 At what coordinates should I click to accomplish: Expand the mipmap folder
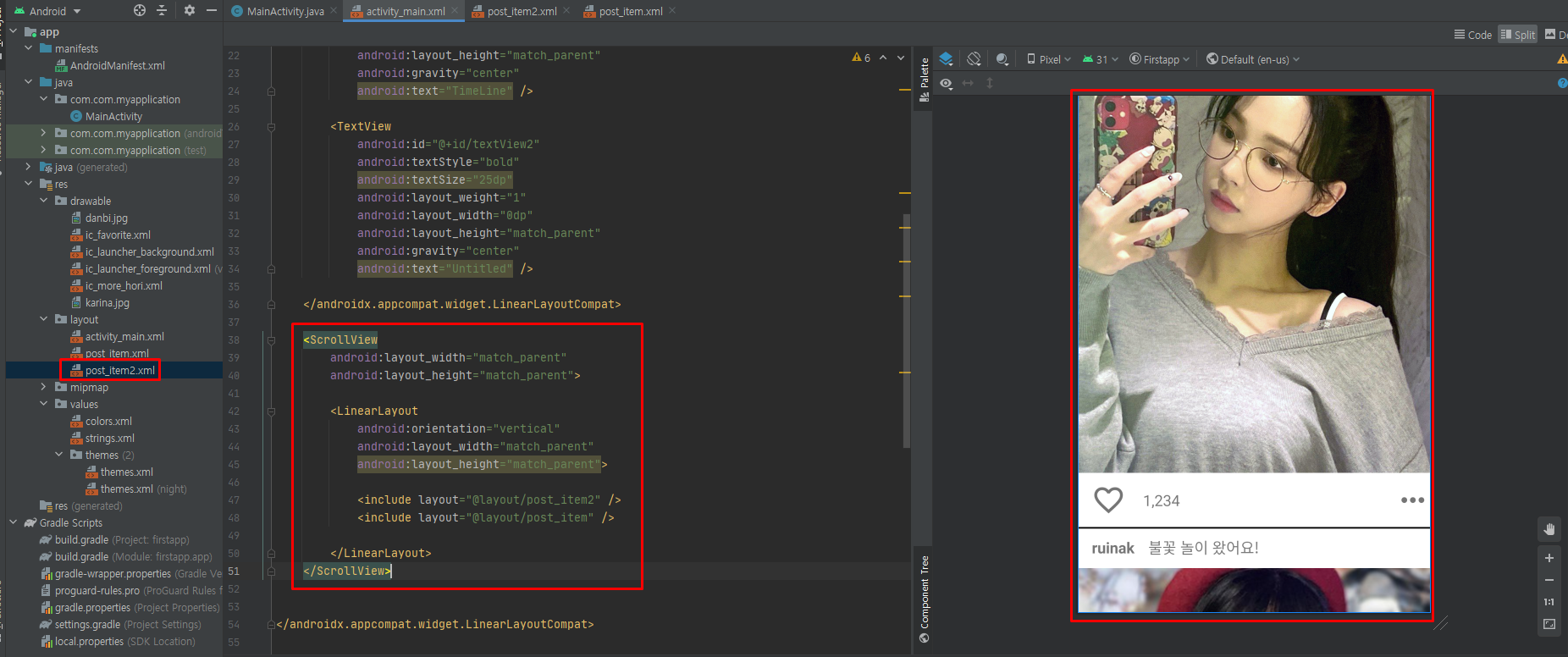[44, 387]
